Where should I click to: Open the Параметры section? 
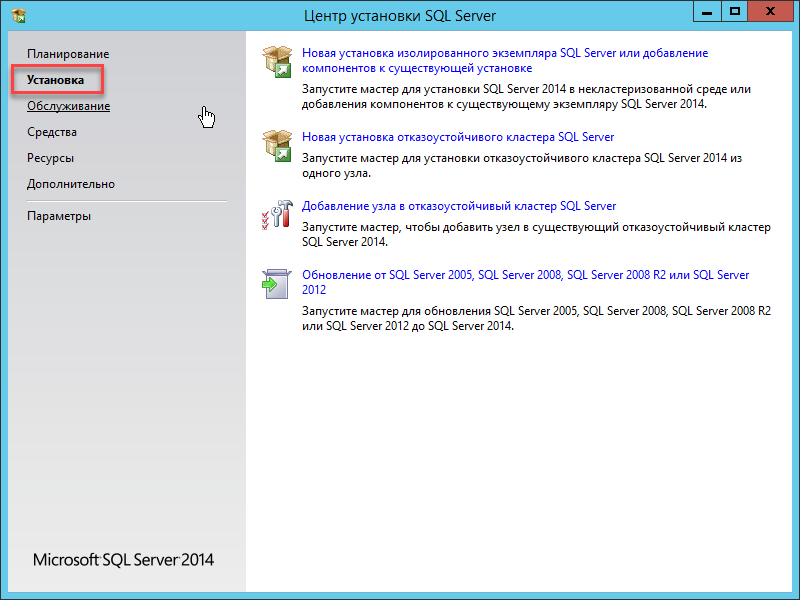pos(59,216)
